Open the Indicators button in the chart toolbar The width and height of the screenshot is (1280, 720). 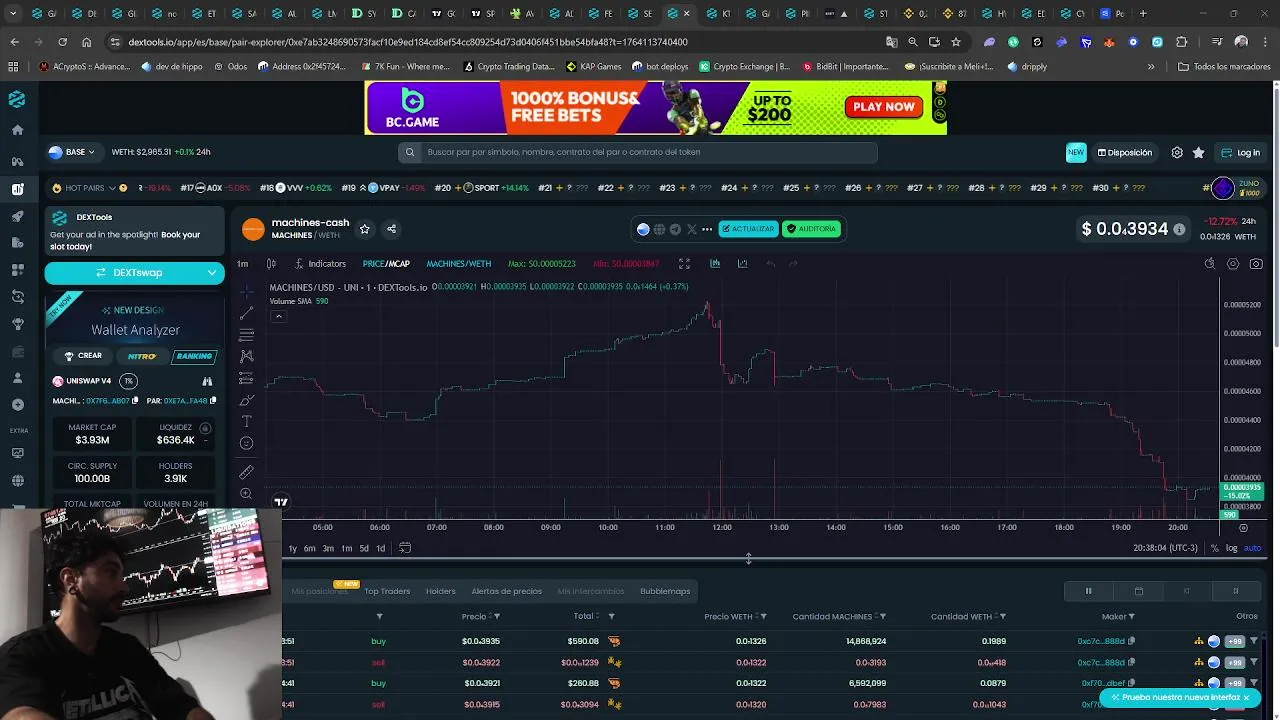pos(320,264)
